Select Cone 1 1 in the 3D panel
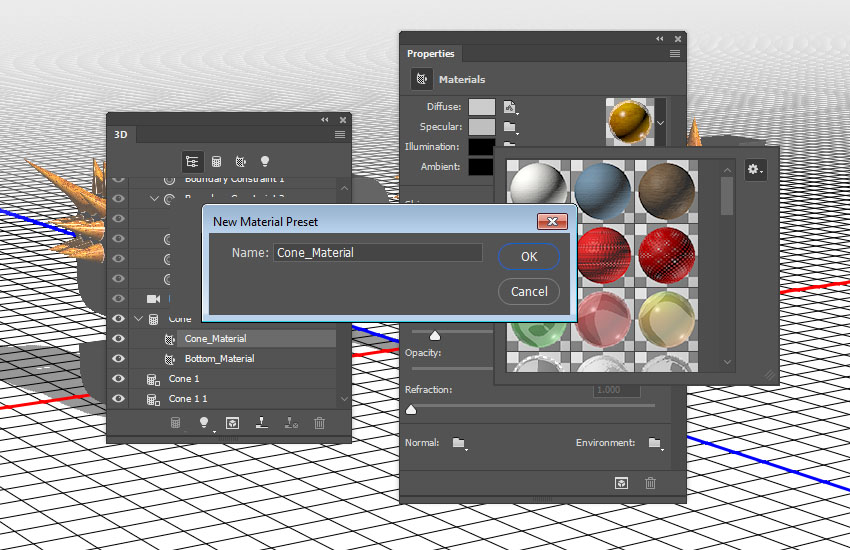 tap(188, 399)
